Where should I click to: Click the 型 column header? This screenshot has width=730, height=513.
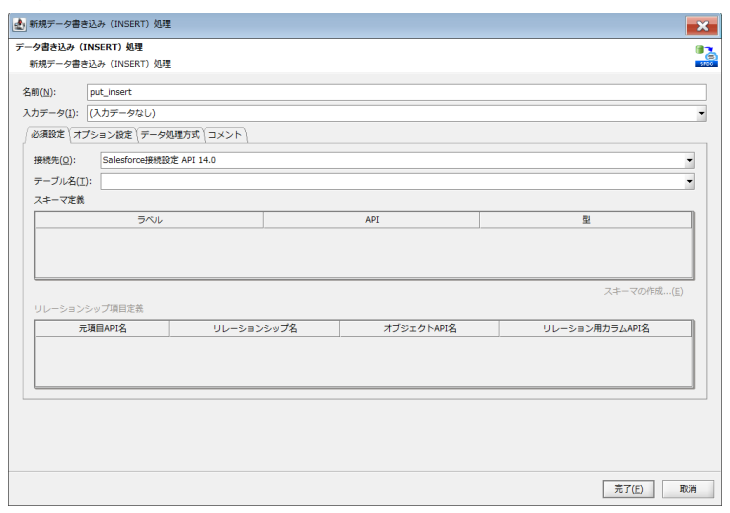pyautogui.click(x=585, y=220)
